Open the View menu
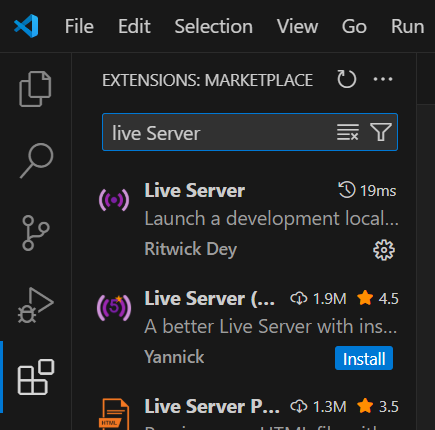The image size is (435, 430). (297, 26)
